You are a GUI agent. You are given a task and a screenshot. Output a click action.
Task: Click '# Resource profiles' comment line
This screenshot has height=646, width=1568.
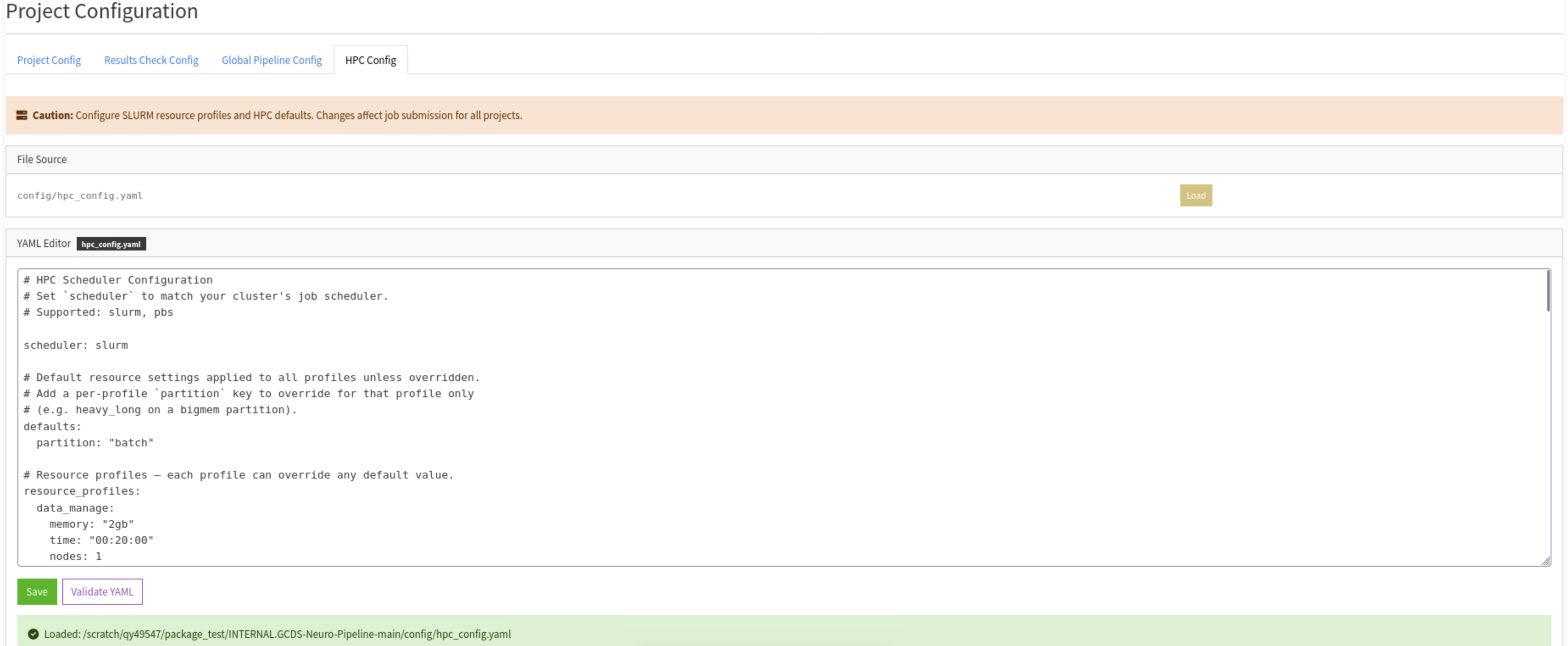(239, 475)
